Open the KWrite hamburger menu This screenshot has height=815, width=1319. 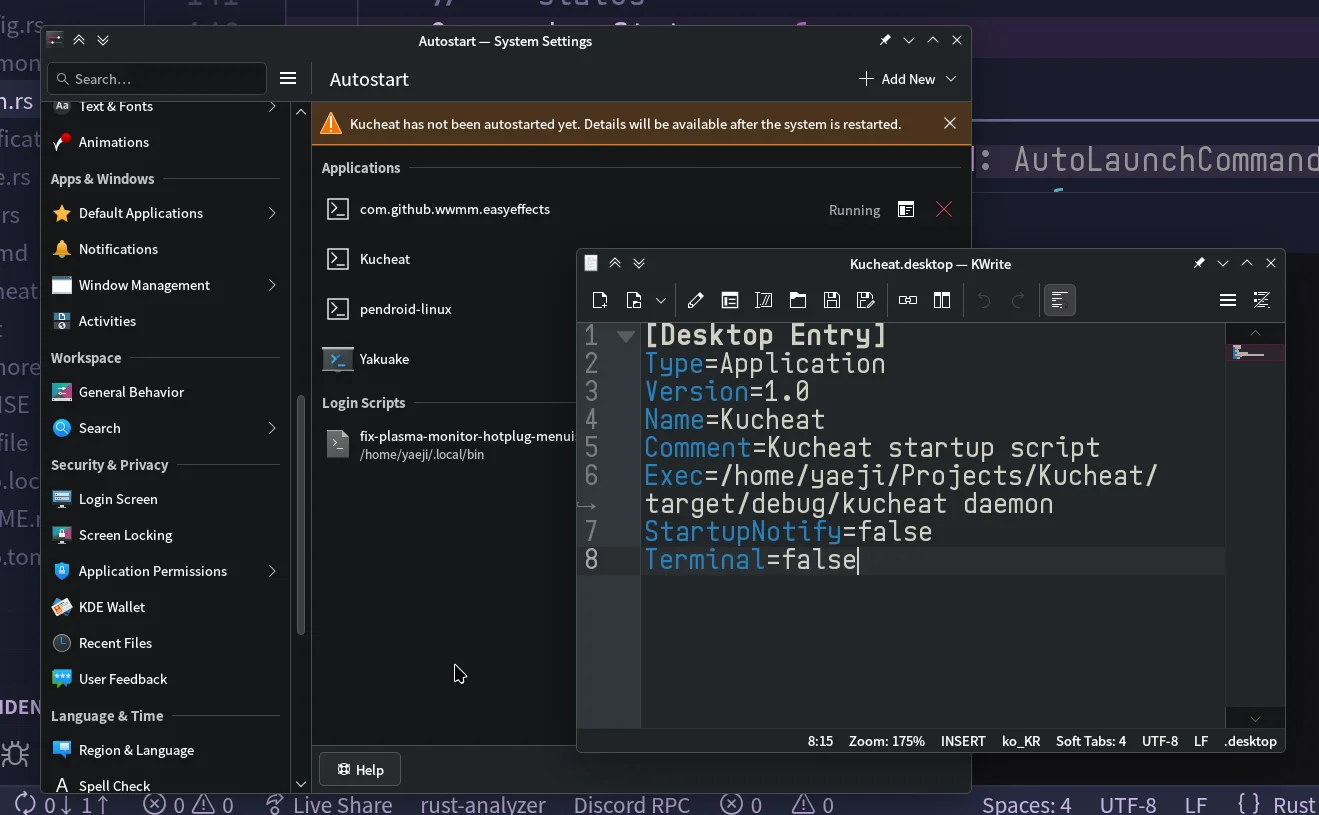[1227, 300]
